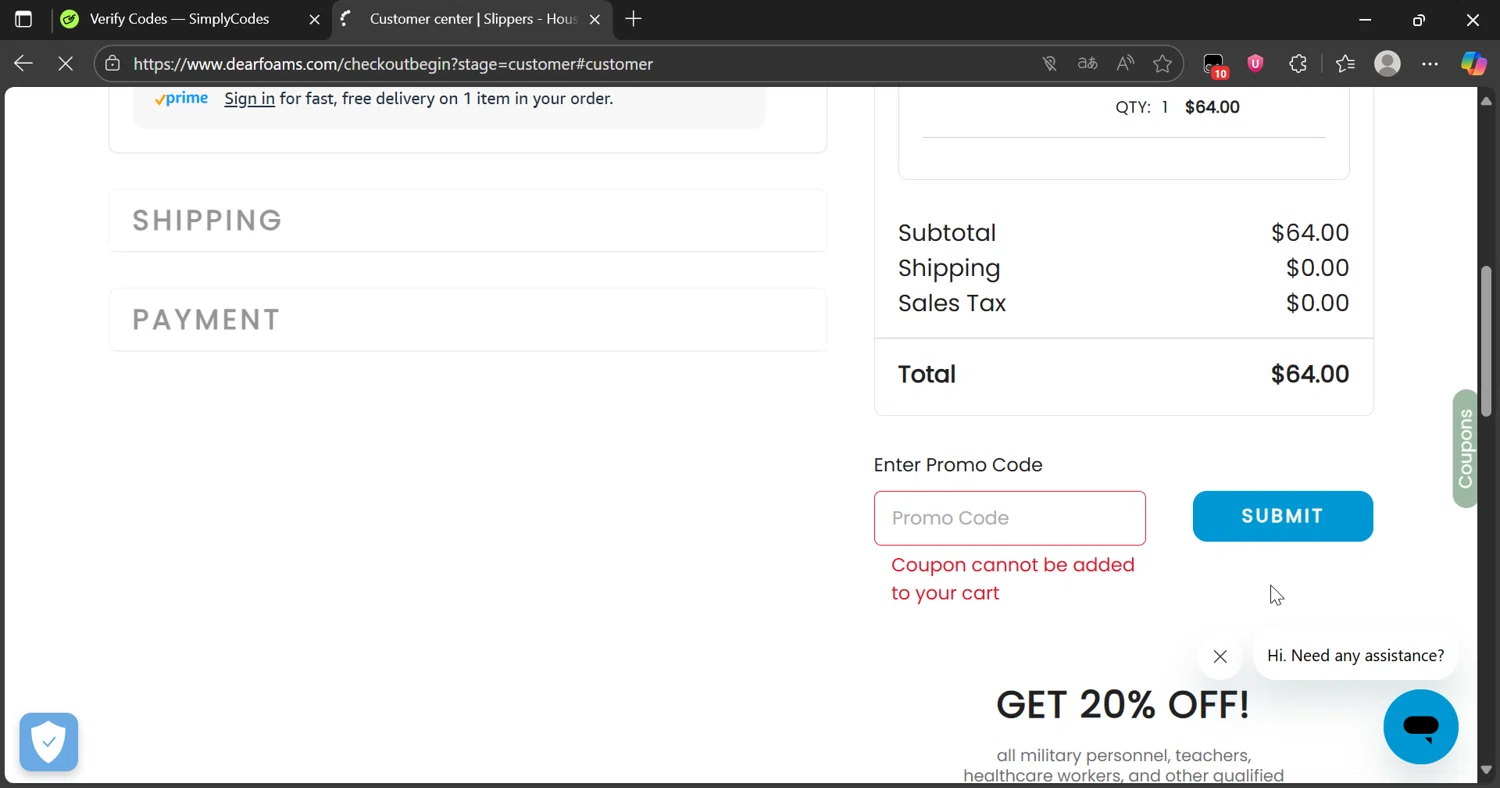Open the Coupons side tab

click(x=1465, y=449)
